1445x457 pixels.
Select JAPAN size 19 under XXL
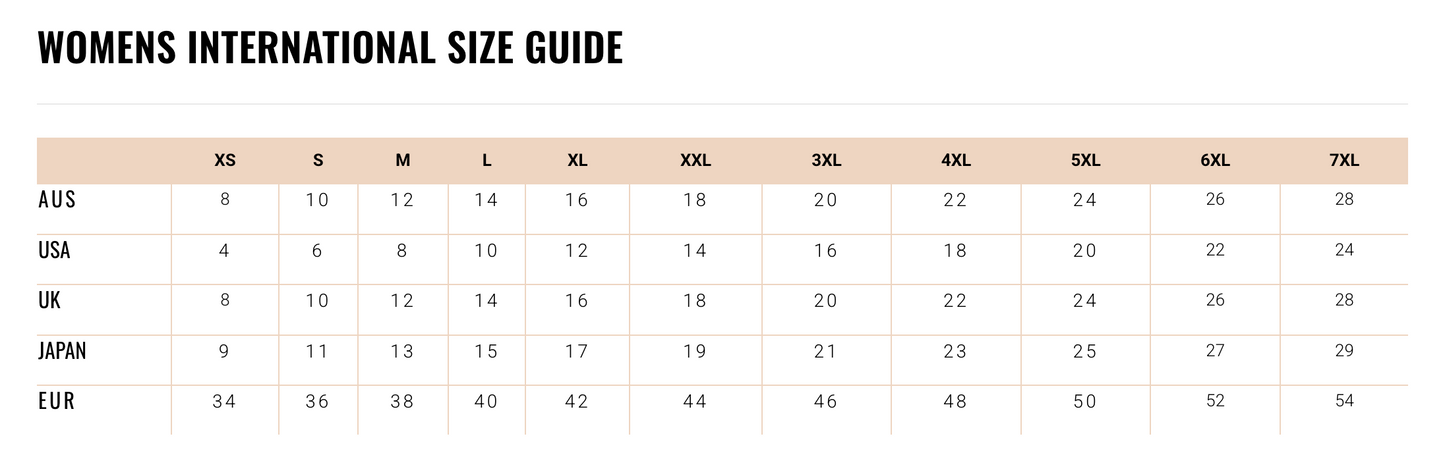click(695, 351)
